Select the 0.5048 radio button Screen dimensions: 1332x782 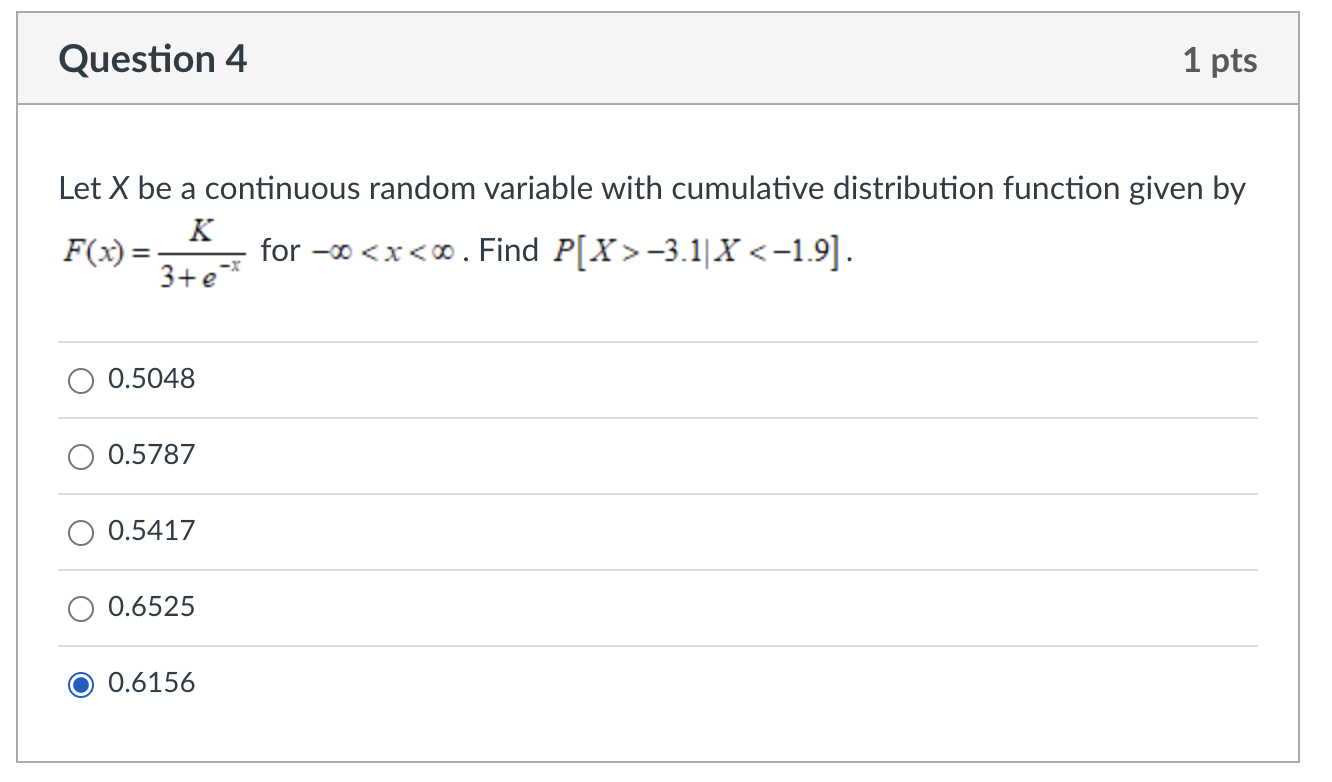81,380
